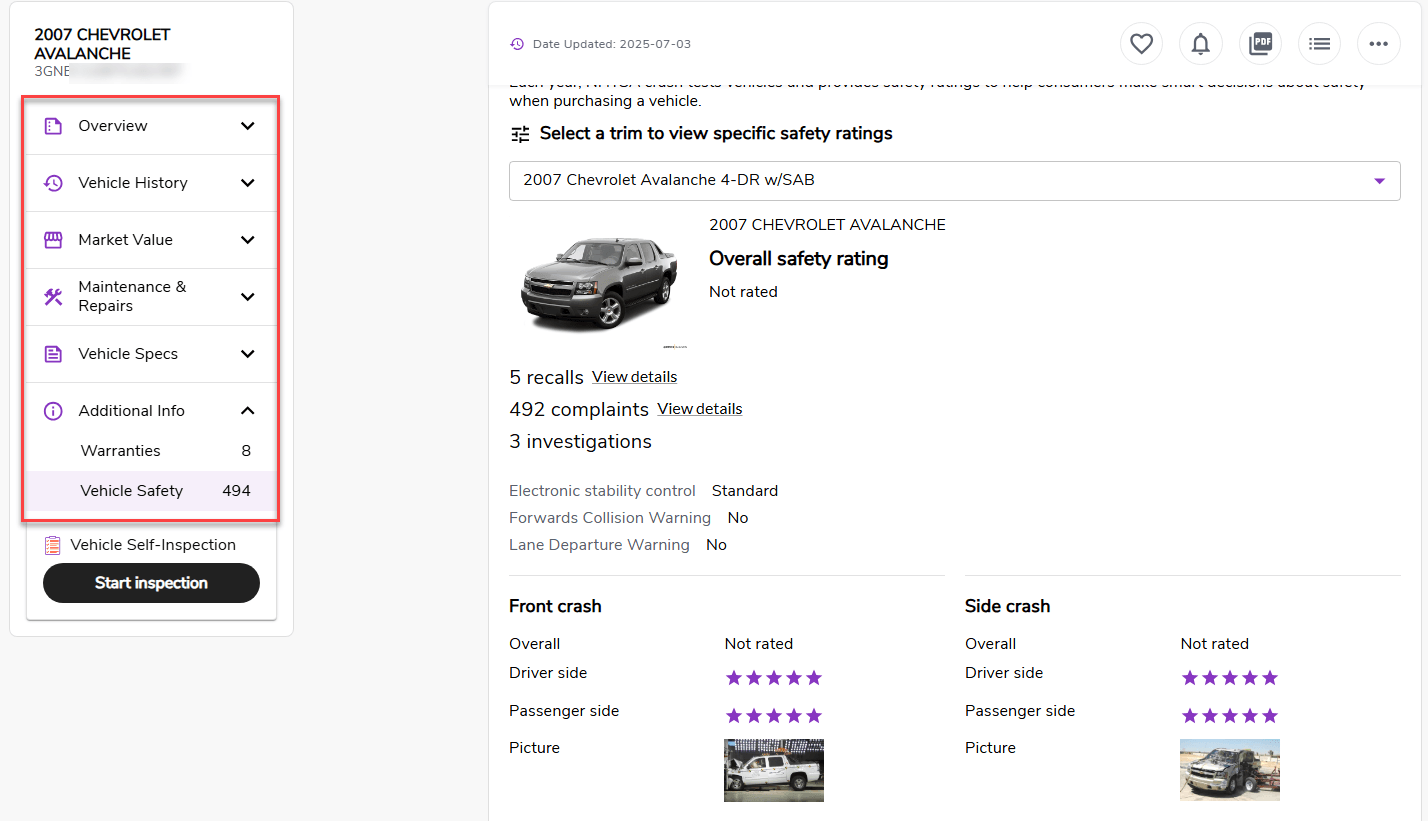Click the Market Value storefront icon
Screen dimensions: 1428x821
pyautogui.click(x=53, y=240)
